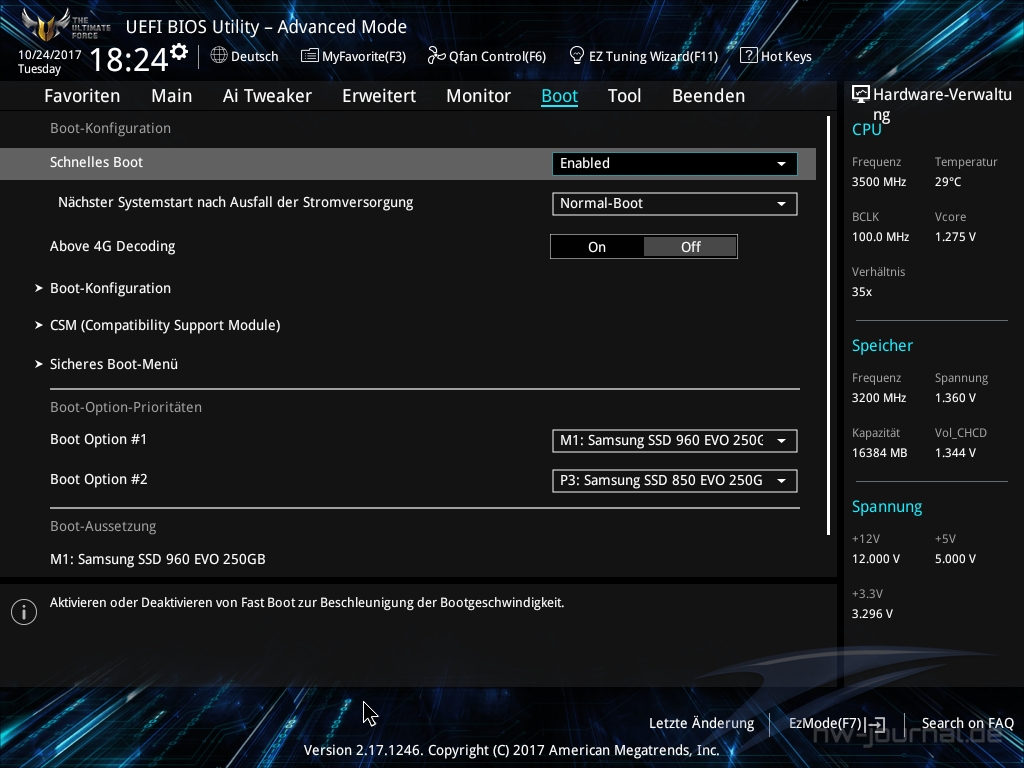Click the +3.3V 3.296 V value

click(x=872, y=614)
